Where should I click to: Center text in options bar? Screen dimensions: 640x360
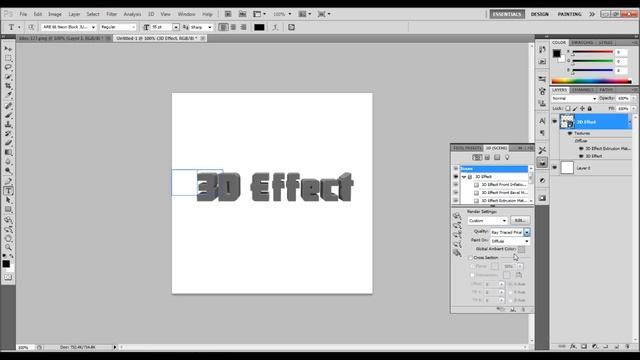(233, 27)
